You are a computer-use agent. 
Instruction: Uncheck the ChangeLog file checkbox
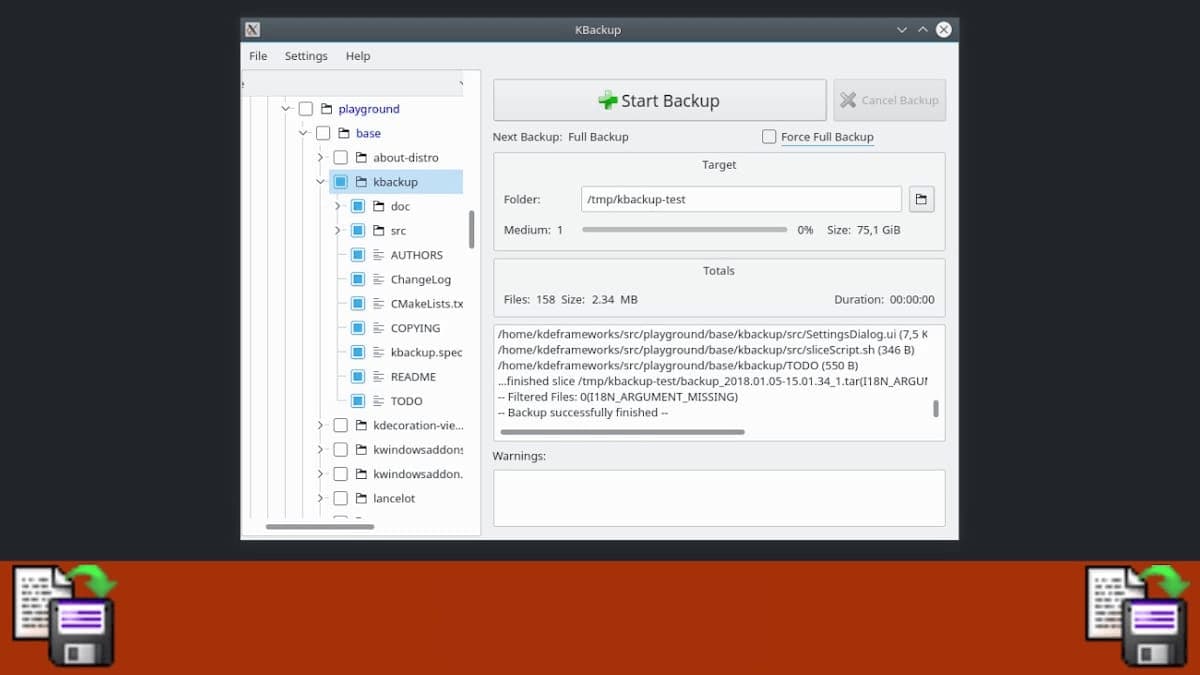(x=358, y=279)
